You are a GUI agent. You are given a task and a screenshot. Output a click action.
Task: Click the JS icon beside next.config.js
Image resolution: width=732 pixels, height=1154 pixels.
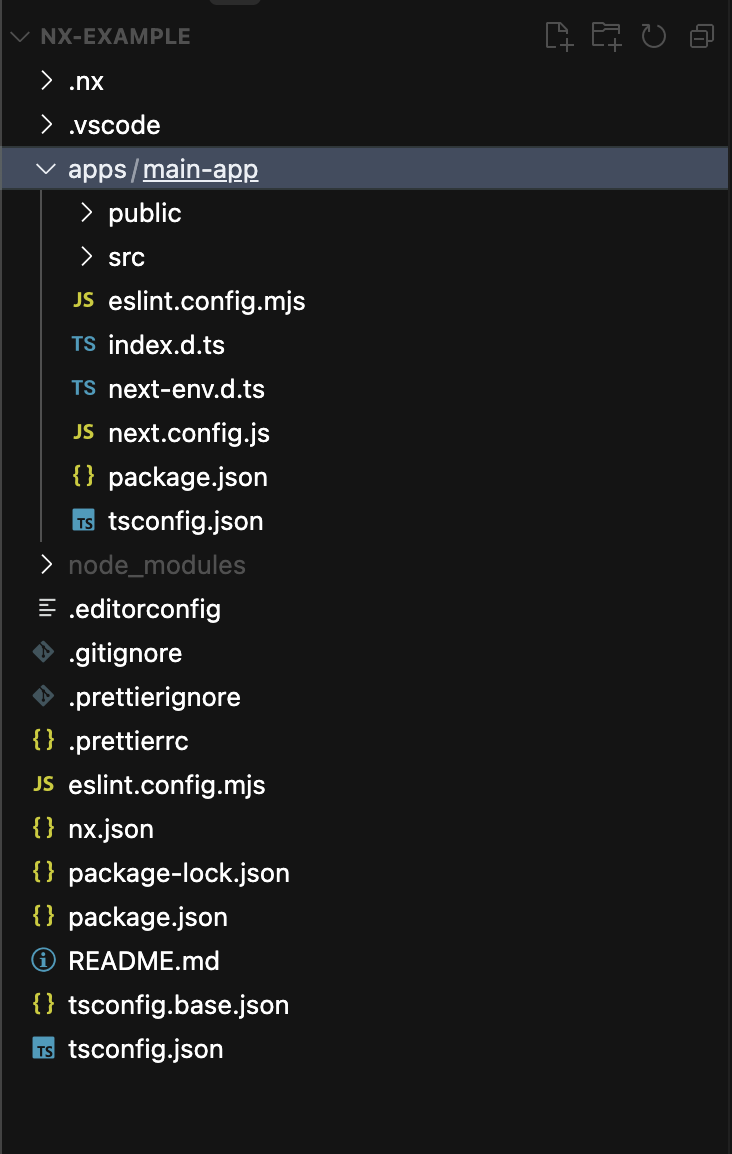click(84, 433)
